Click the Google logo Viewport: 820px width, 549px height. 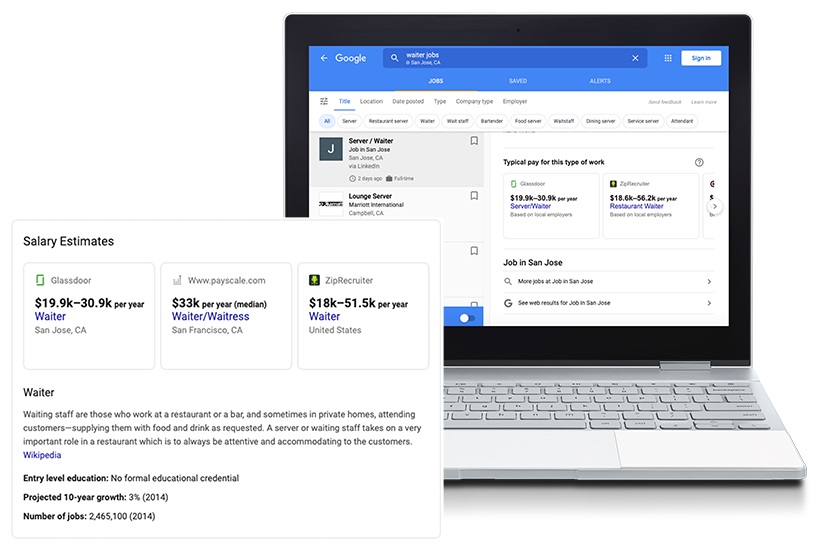[x=350, y=58]
